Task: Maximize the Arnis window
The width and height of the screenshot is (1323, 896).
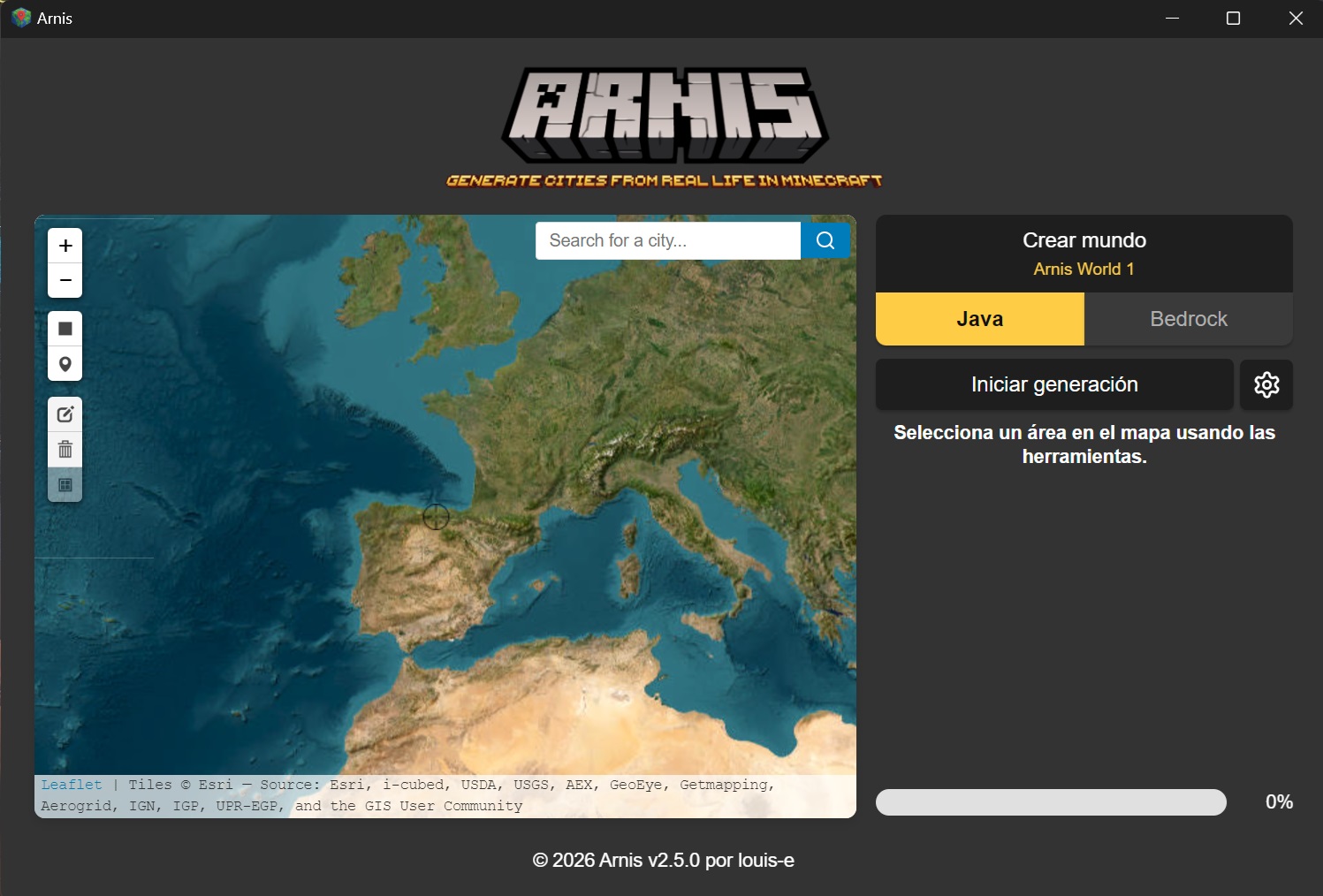Action: (x=1233, y=19)
